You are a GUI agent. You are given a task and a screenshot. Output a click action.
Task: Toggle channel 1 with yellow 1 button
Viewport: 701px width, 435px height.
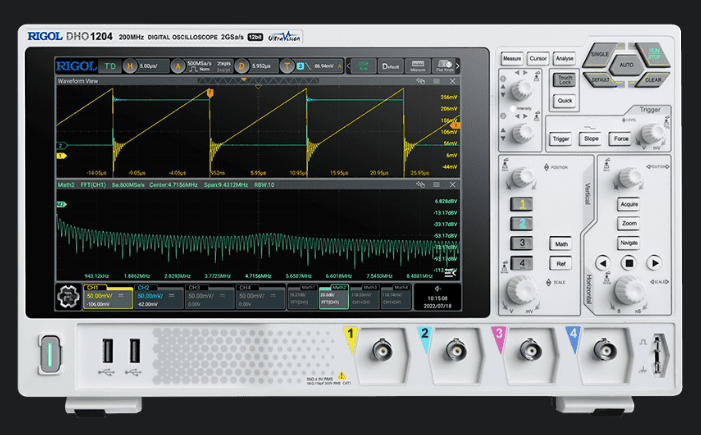(x=522, y=204)
